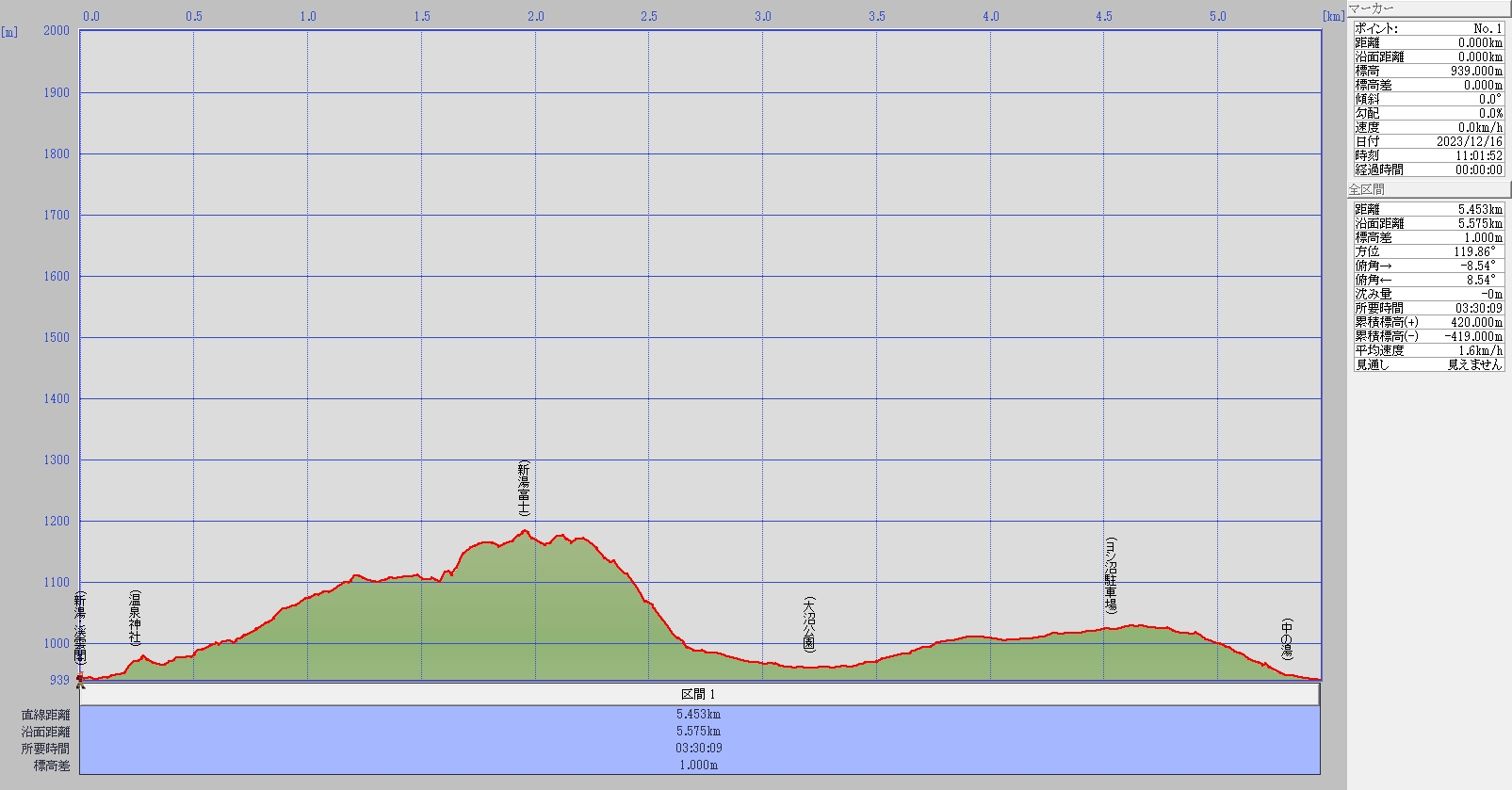Screen dimensions: 1512x790
Task: Click the 中の湯 waypoint label
Action: 1287,639
